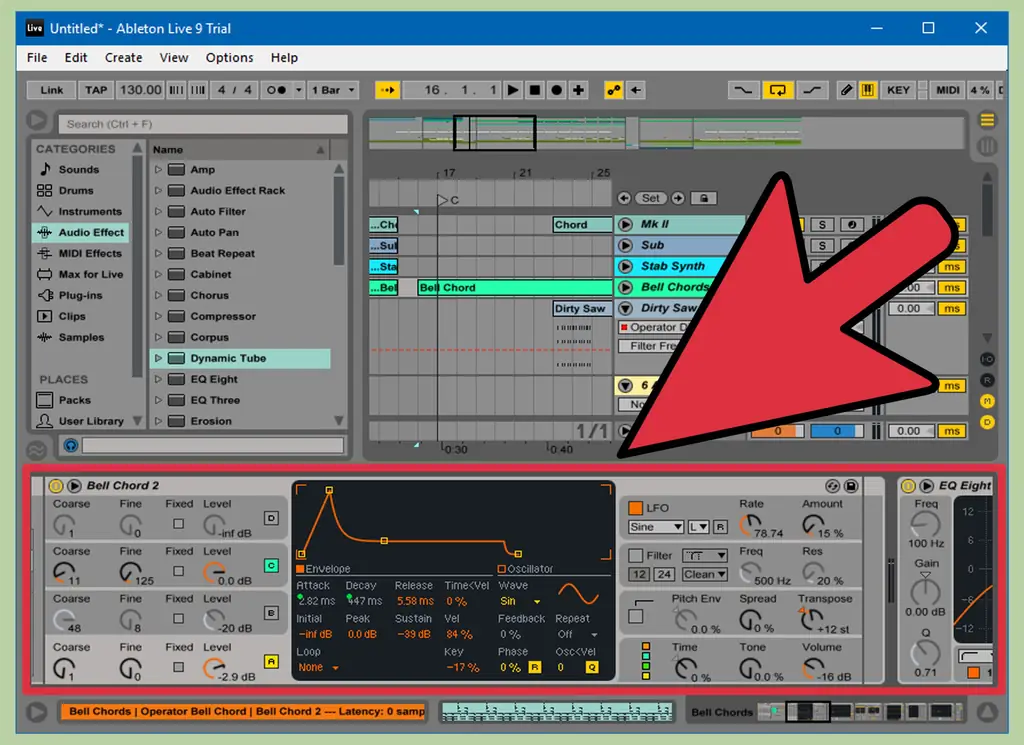Expand the Dynamic Tube folder
Viewport: 1024px width, 745px height.
point(157,358)
